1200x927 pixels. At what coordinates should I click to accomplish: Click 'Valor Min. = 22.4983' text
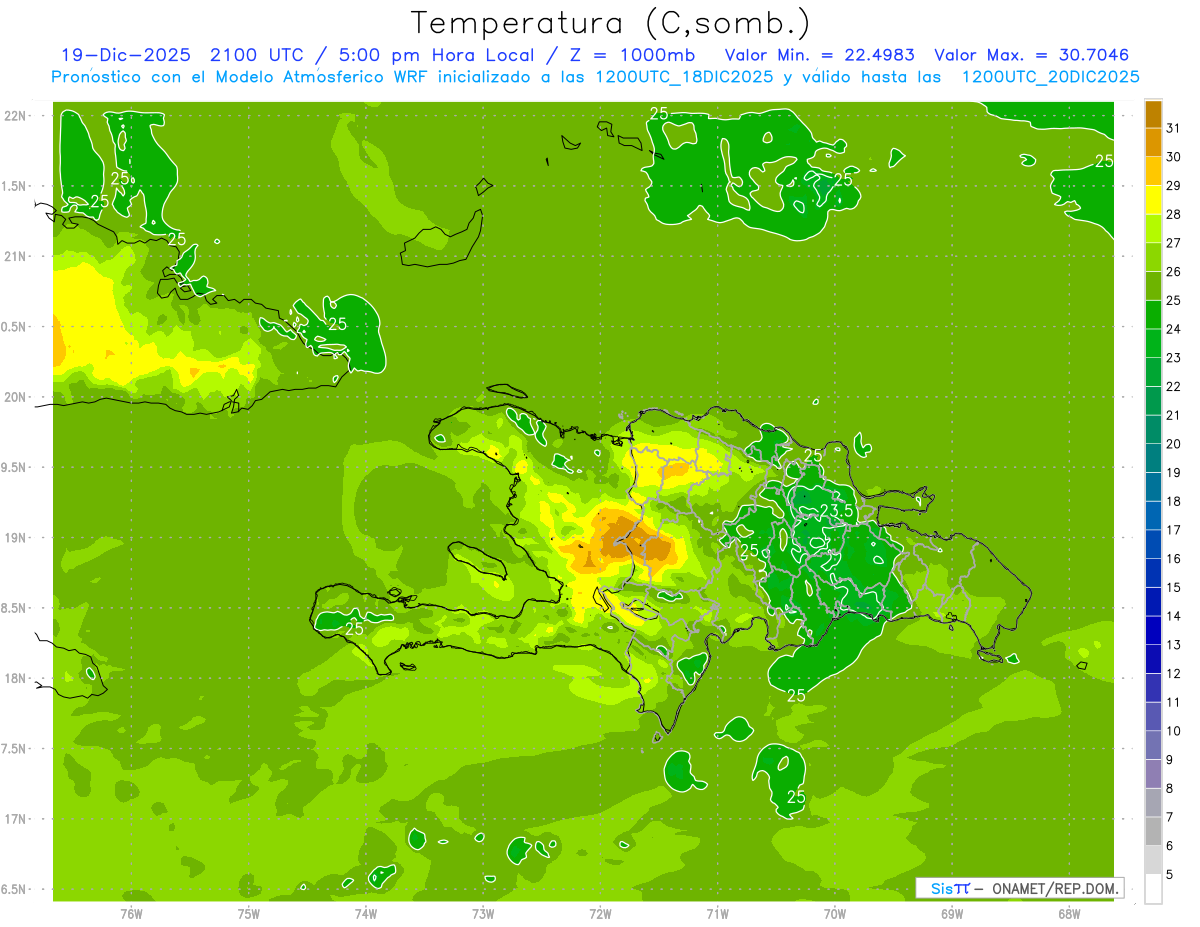click(819, 55)
